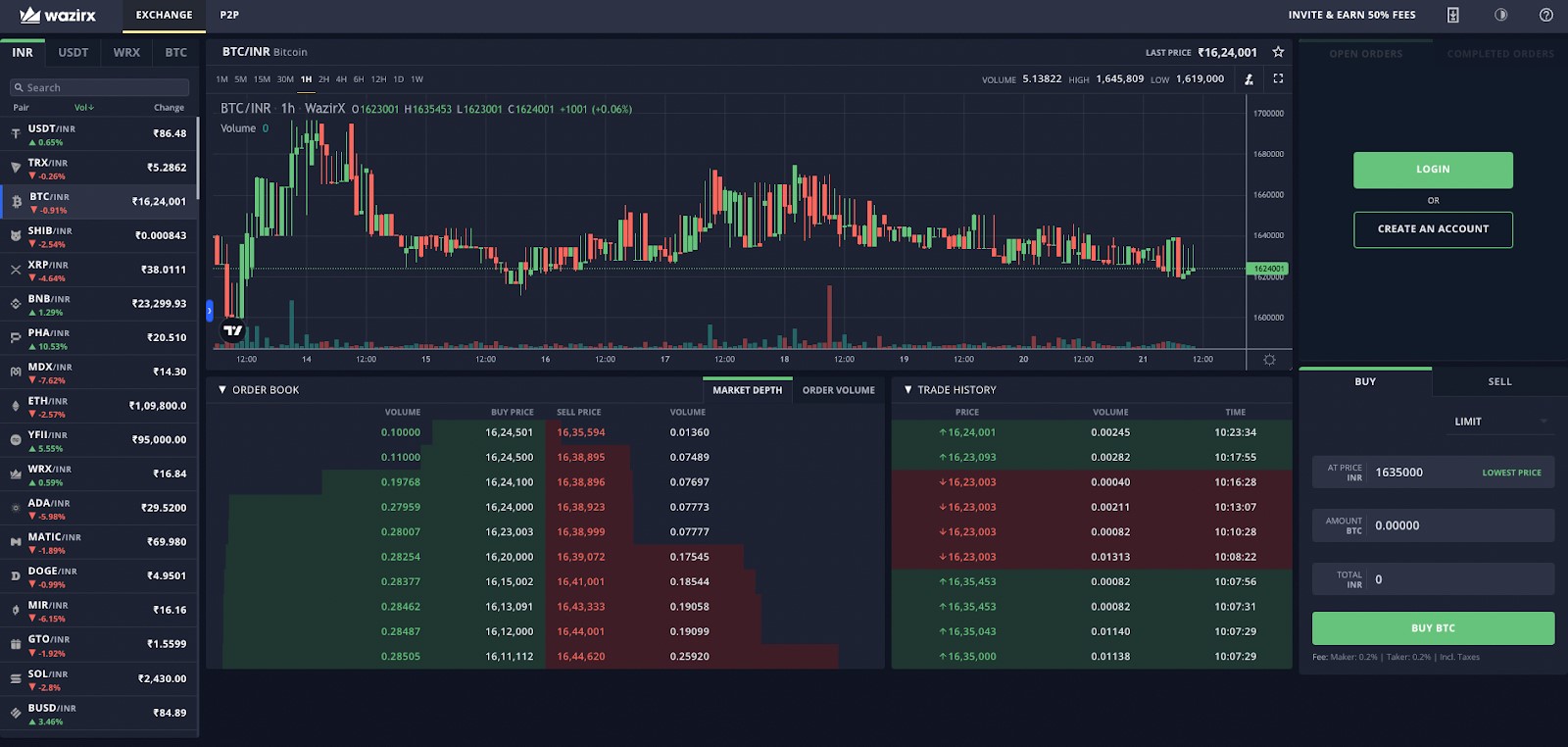Click the pair list vertical scrollbar

click(198, 159)
